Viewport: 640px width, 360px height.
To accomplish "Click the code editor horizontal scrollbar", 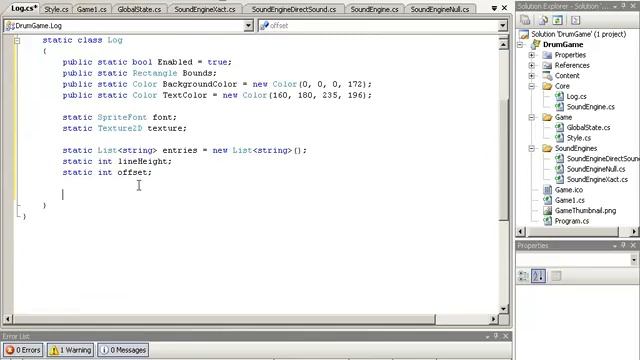I will (224, 319).
